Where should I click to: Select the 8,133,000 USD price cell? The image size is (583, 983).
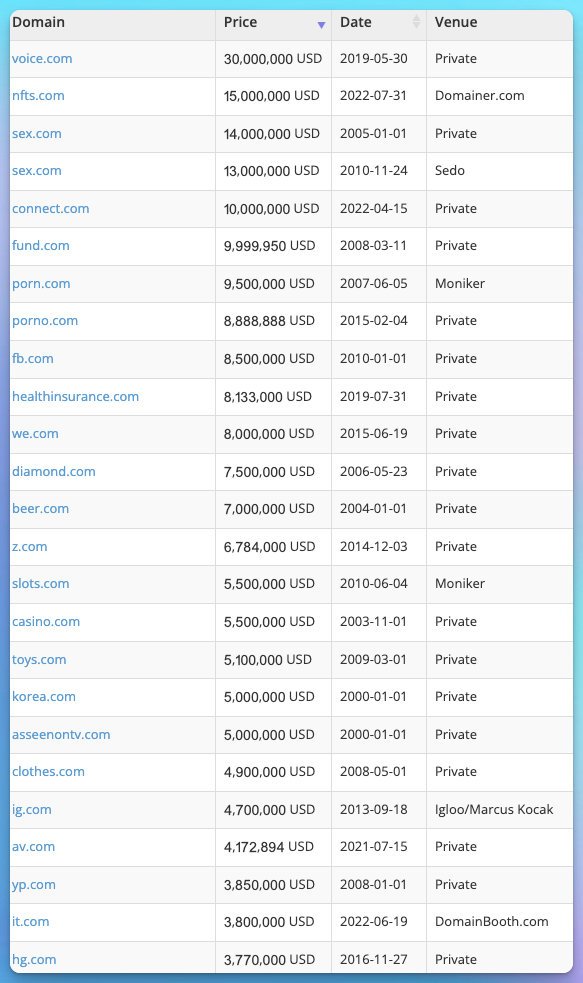coord(268,396)
